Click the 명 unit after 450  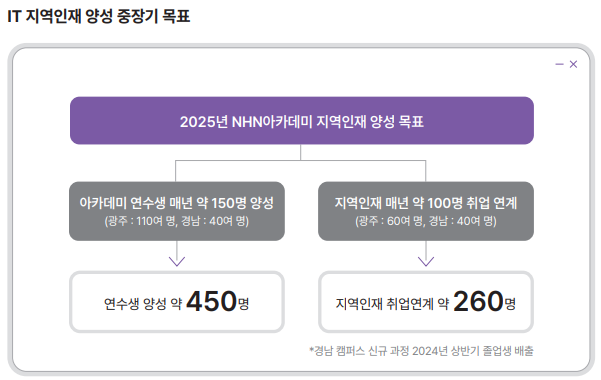243,304
